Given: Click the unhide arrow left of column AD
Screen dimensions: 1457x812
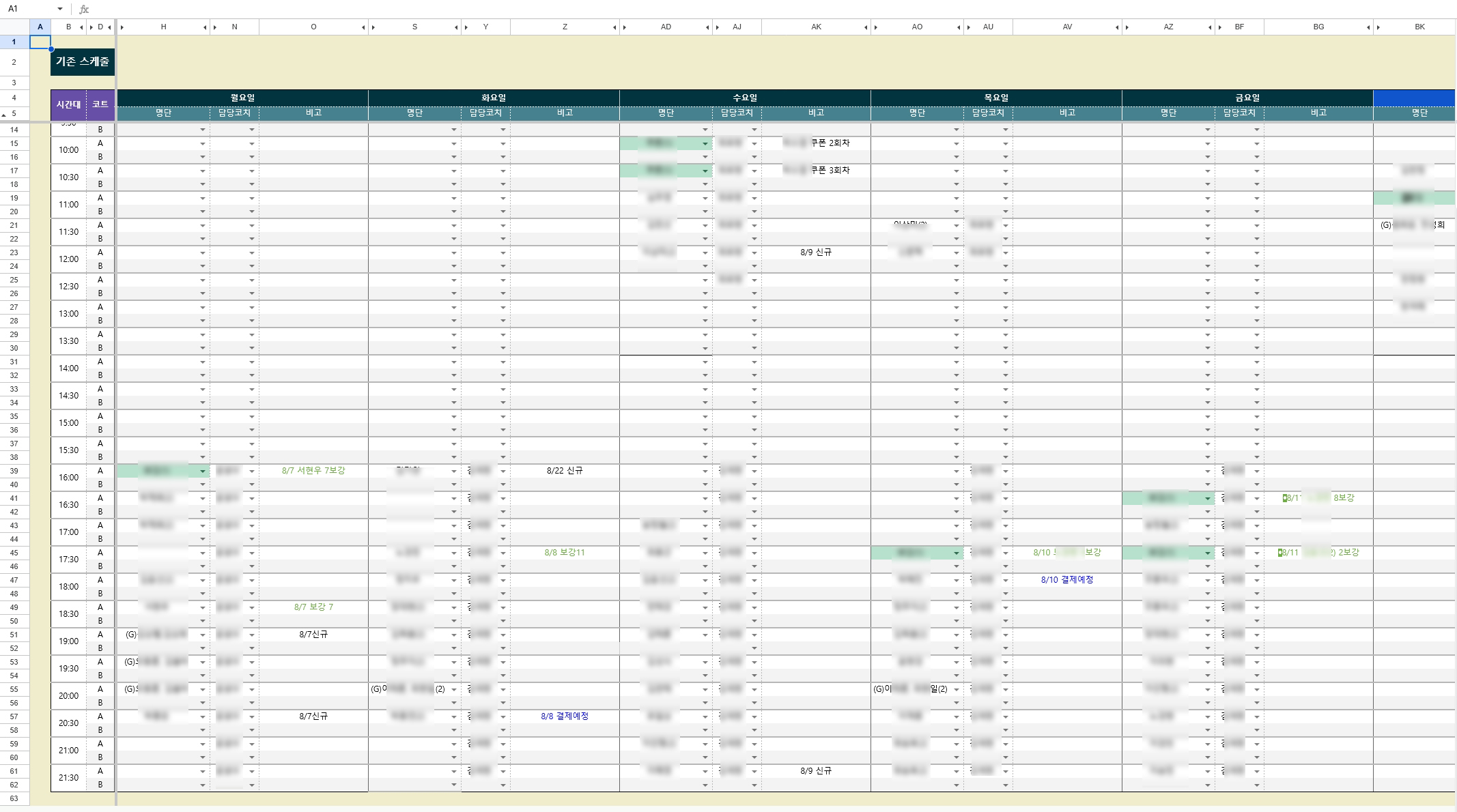Looking at the screenshot, I should tap(625, 27).
